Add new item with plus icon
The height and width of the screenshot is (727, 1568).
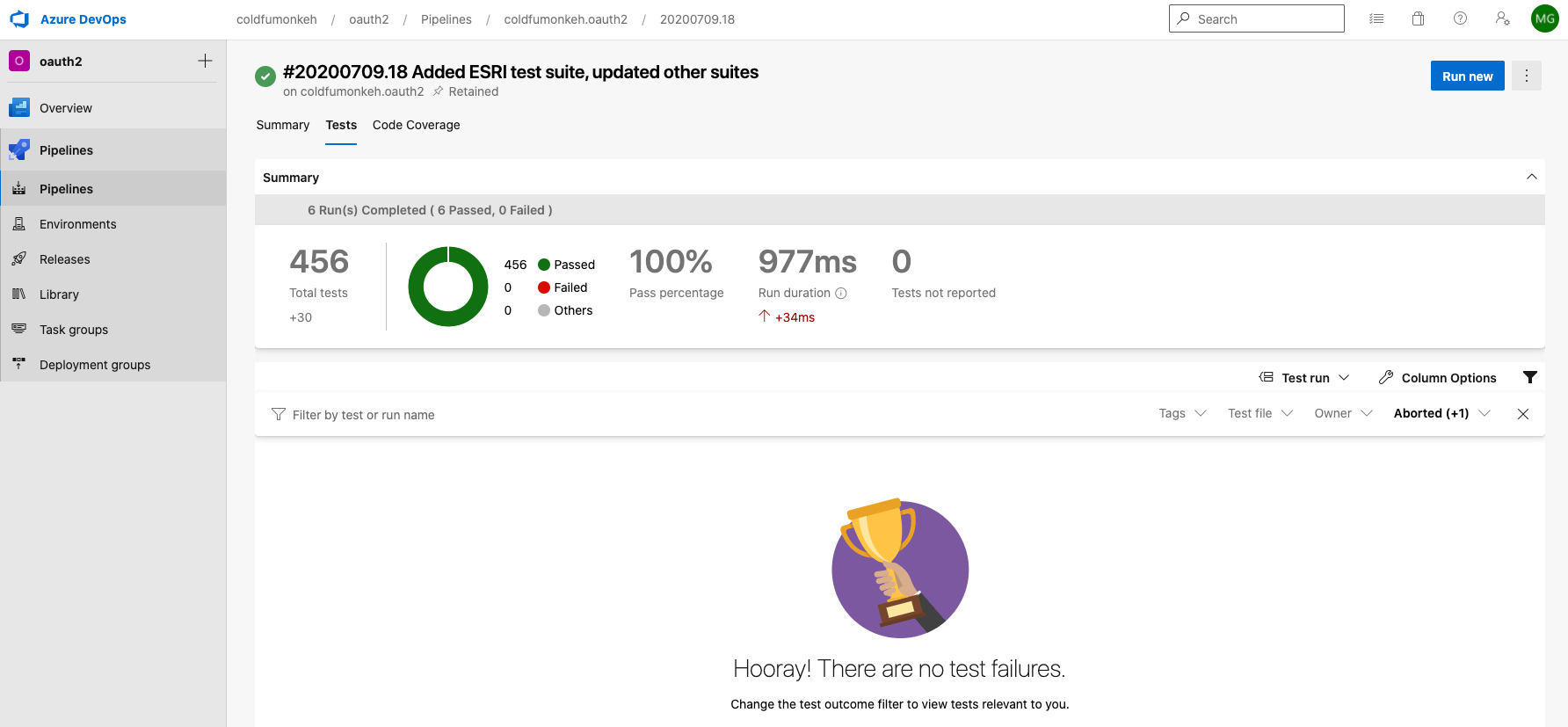[205, 61]
